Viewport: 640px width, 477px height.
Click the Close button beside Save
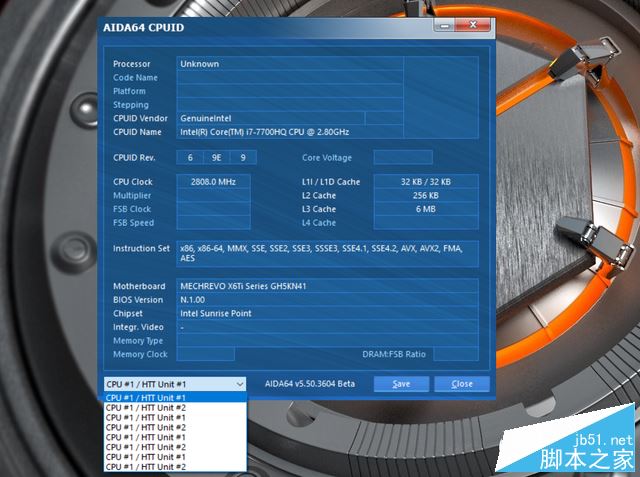click(x=462, y=384)
